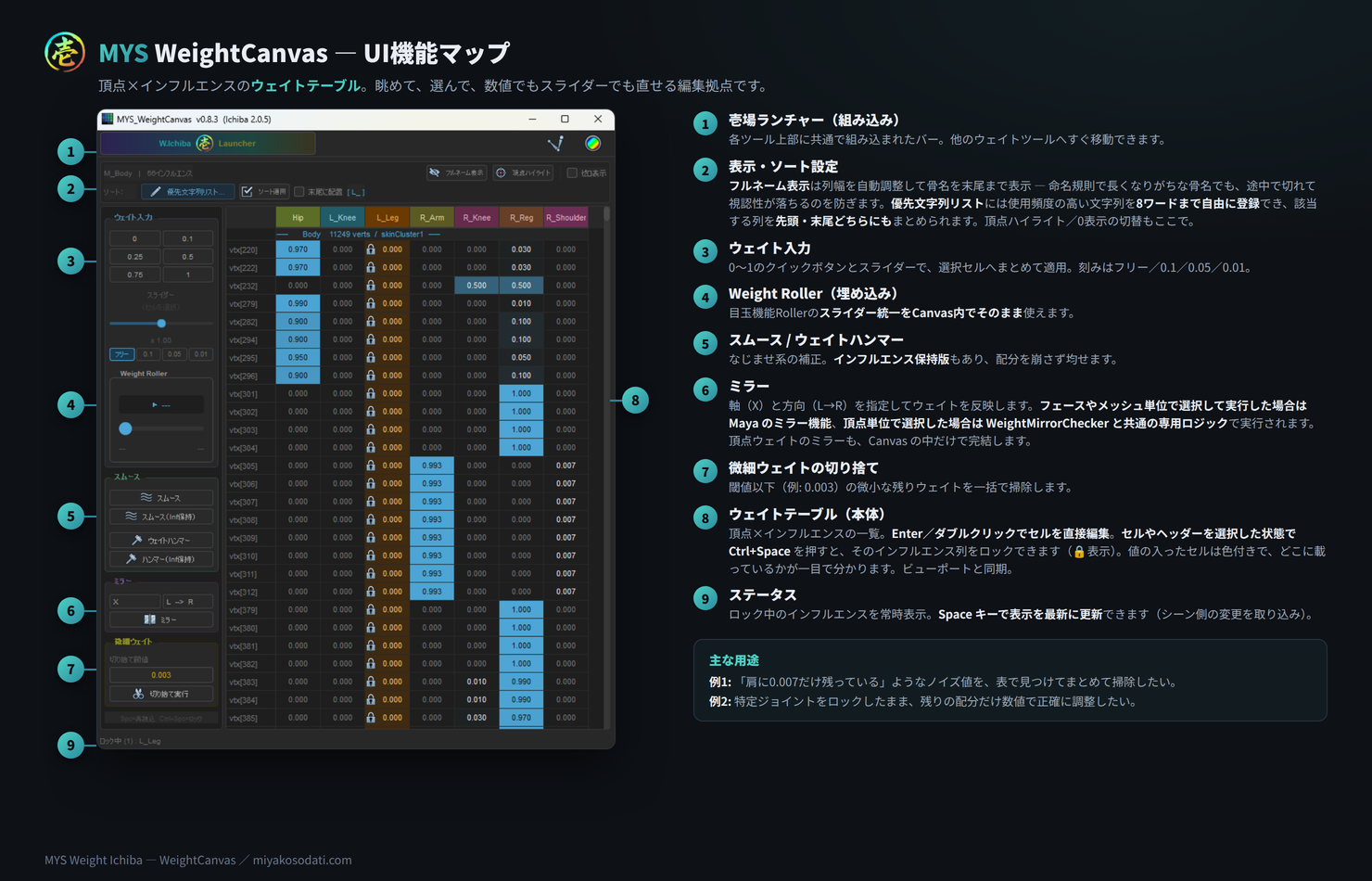Select the R_Arm column header
The image size is (1372, 881).
pos(432,217)
